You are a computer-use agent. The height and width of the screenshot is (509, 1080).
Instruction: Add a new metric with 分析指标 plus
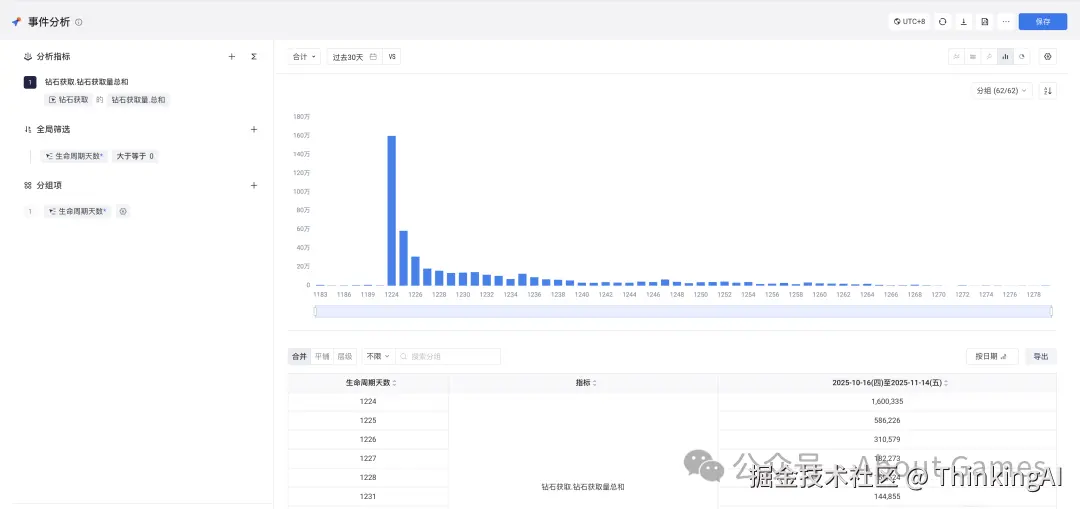[x=231, y=56]
